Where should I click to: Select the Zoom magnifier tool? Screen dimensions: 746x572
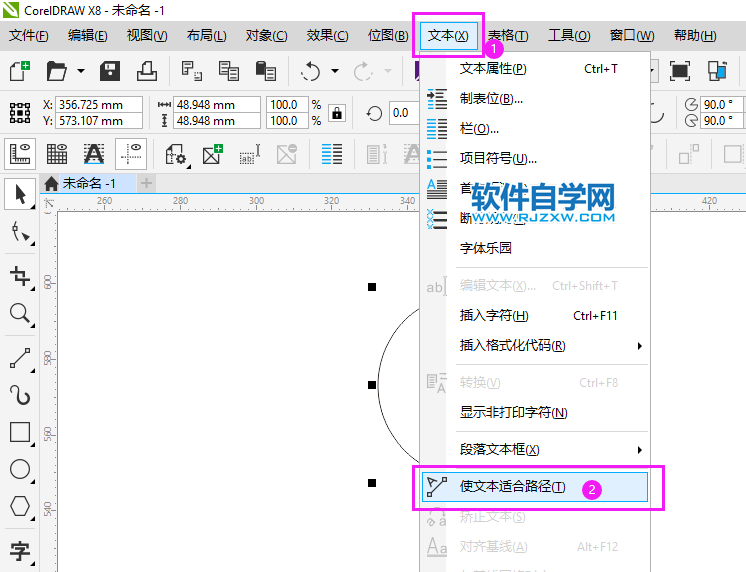(20, 314)
